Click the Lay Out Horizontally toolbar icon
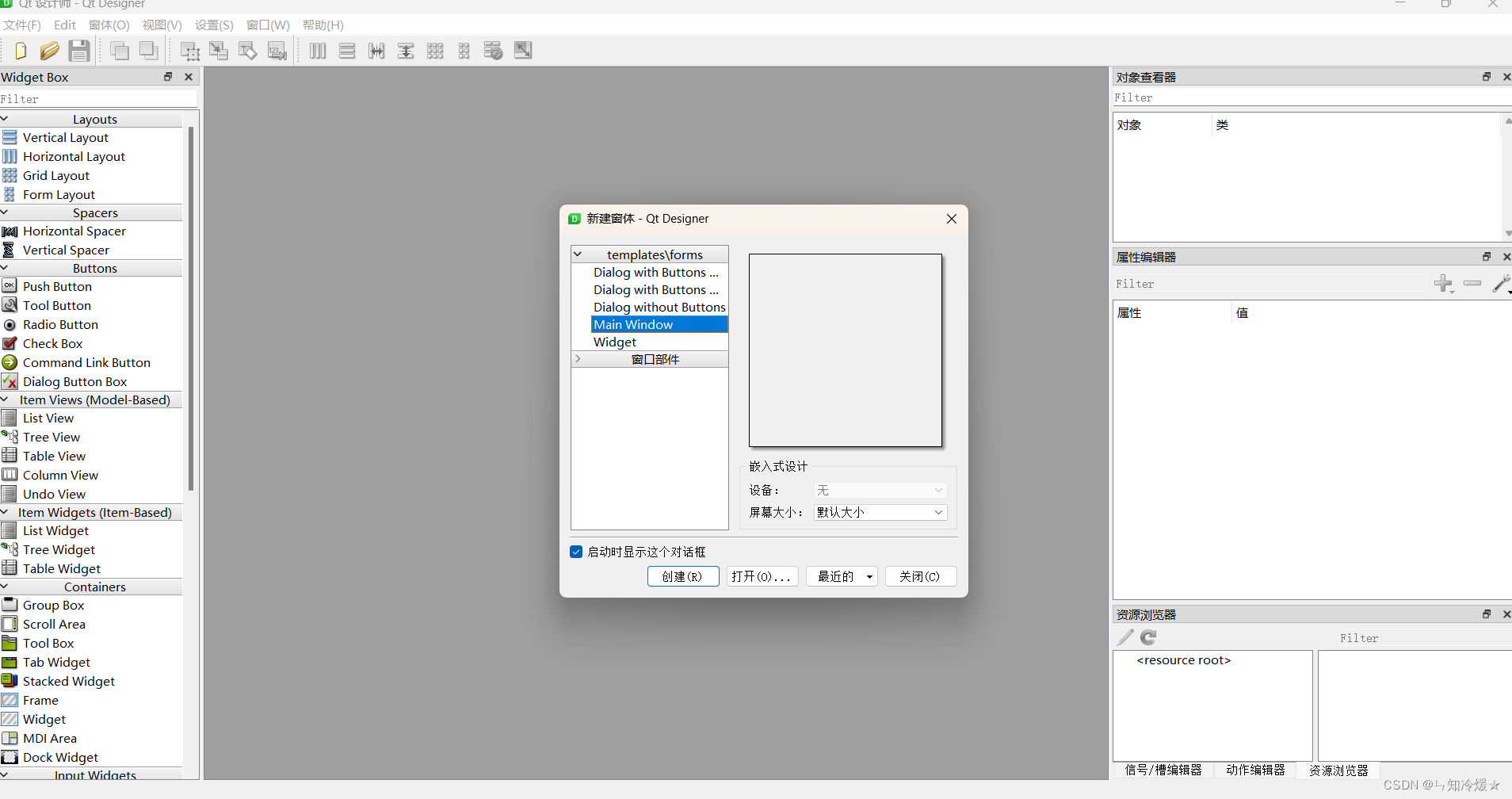This screenshot has width=1512, height=799. click(317, 51)
